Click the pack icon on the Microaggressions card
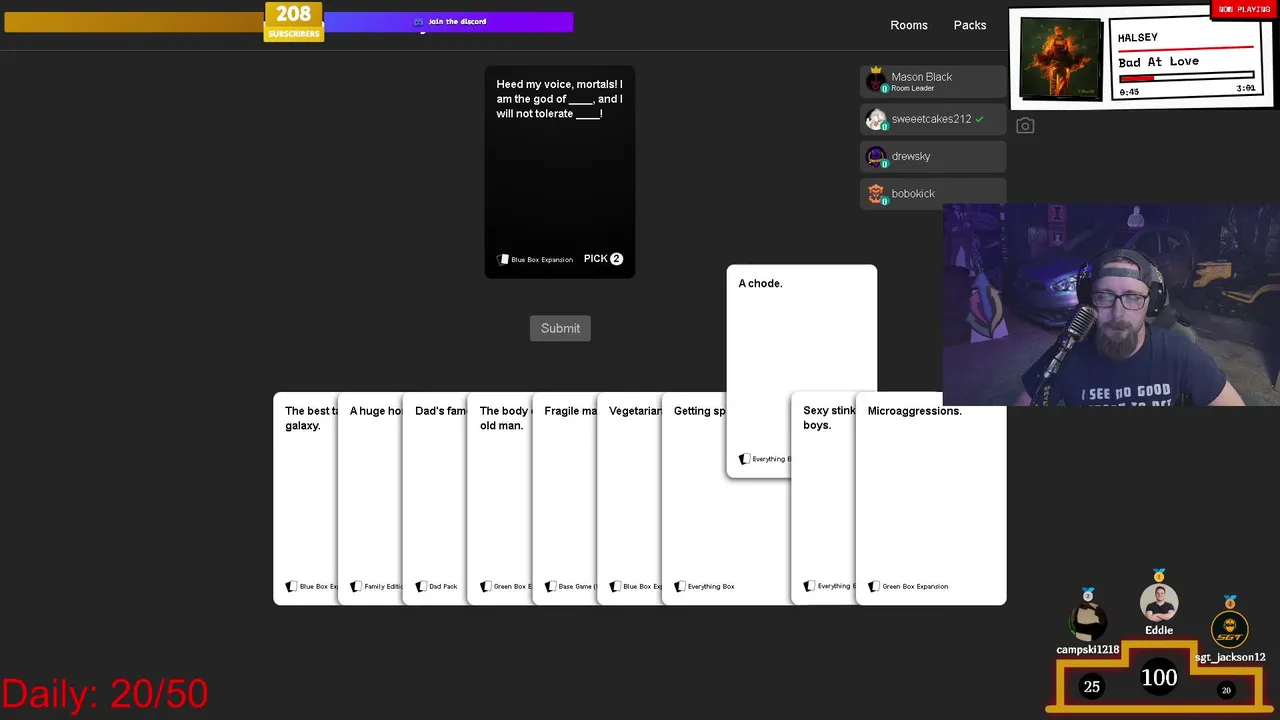Image resolution: width=1280 pixels, height=720 pixels. pos(874,586)
